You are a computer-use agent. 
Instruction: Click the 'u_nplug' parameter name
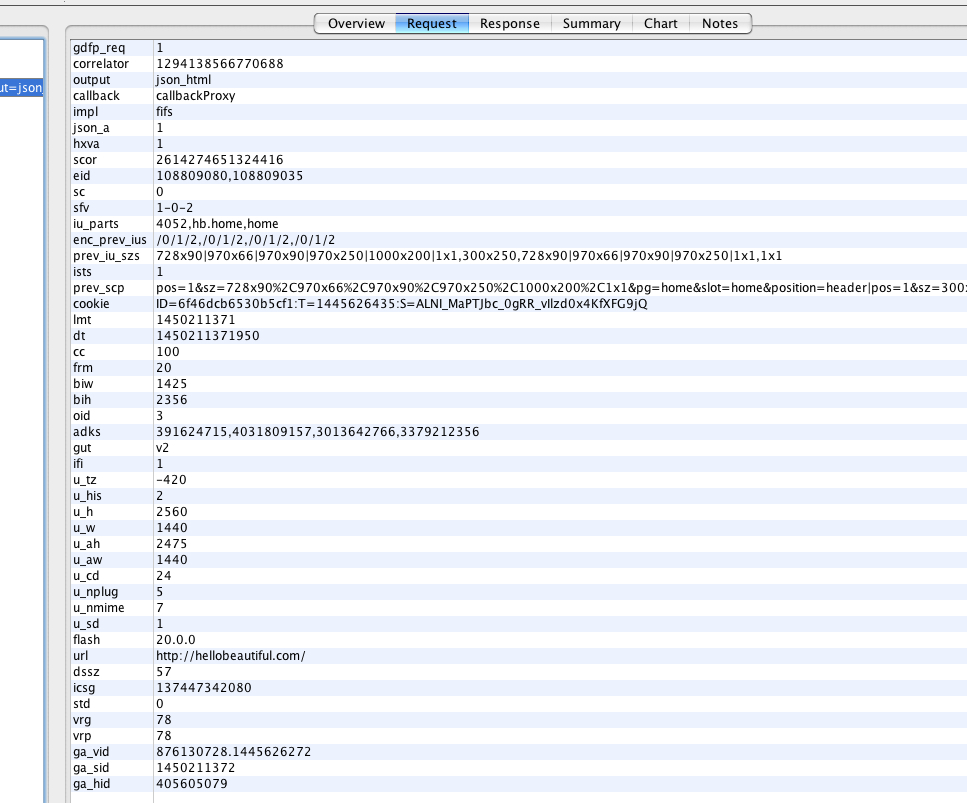(96, 592)
